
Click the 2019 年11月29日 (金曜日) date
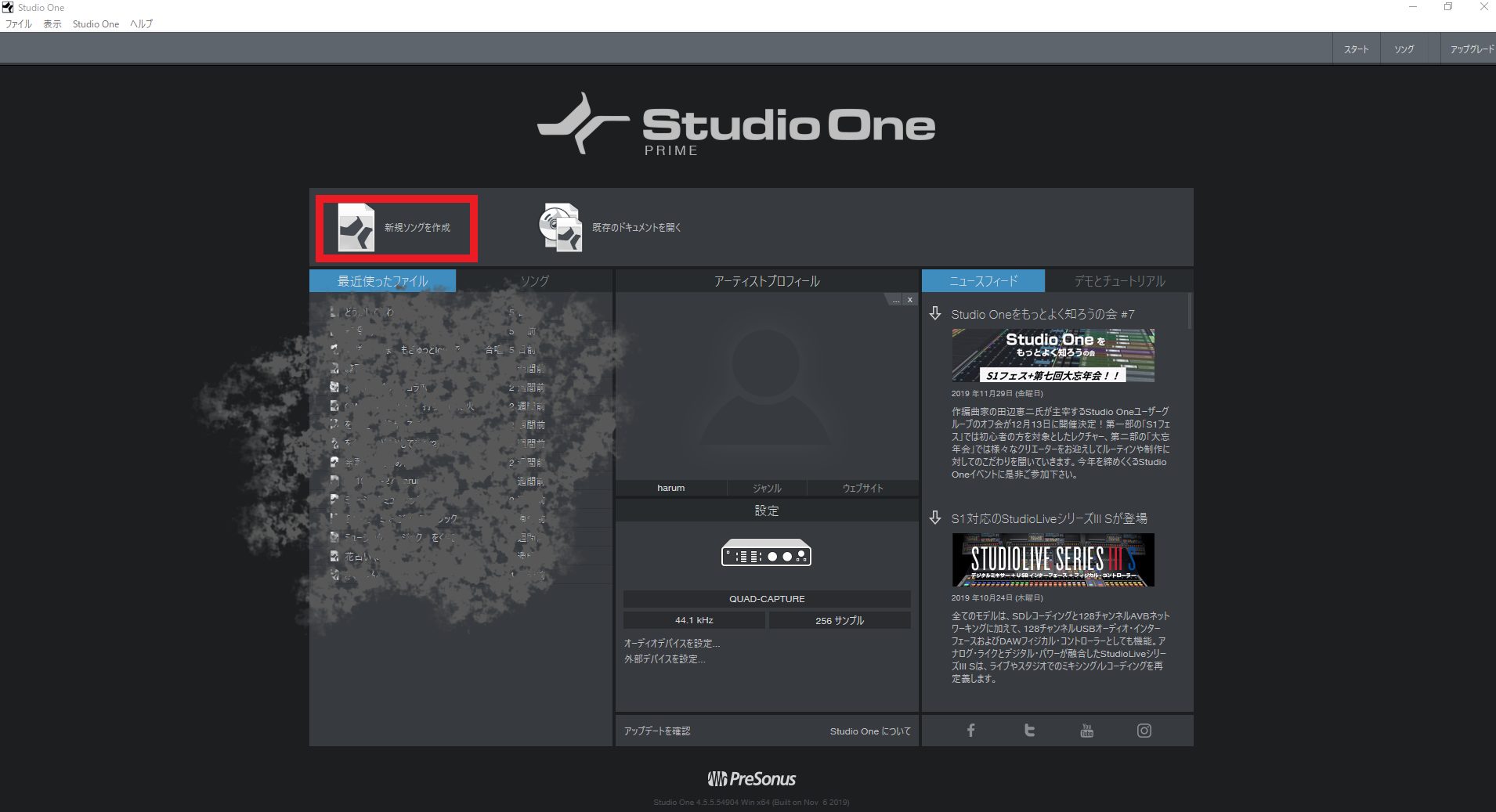(997, 394)
